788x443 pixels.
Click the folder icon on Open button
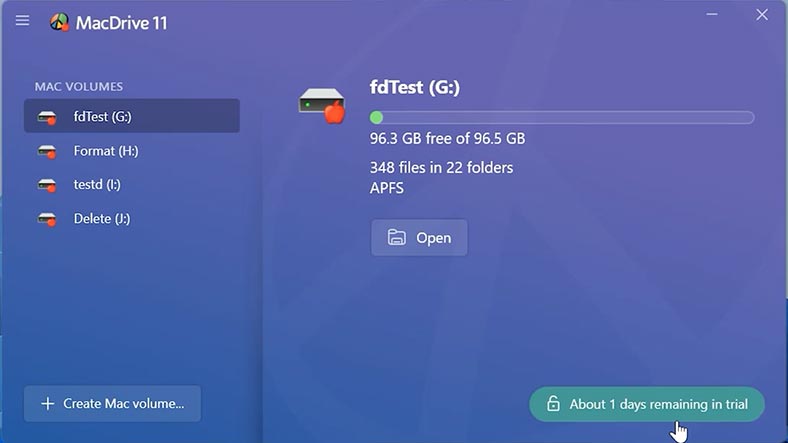[397, 237]
